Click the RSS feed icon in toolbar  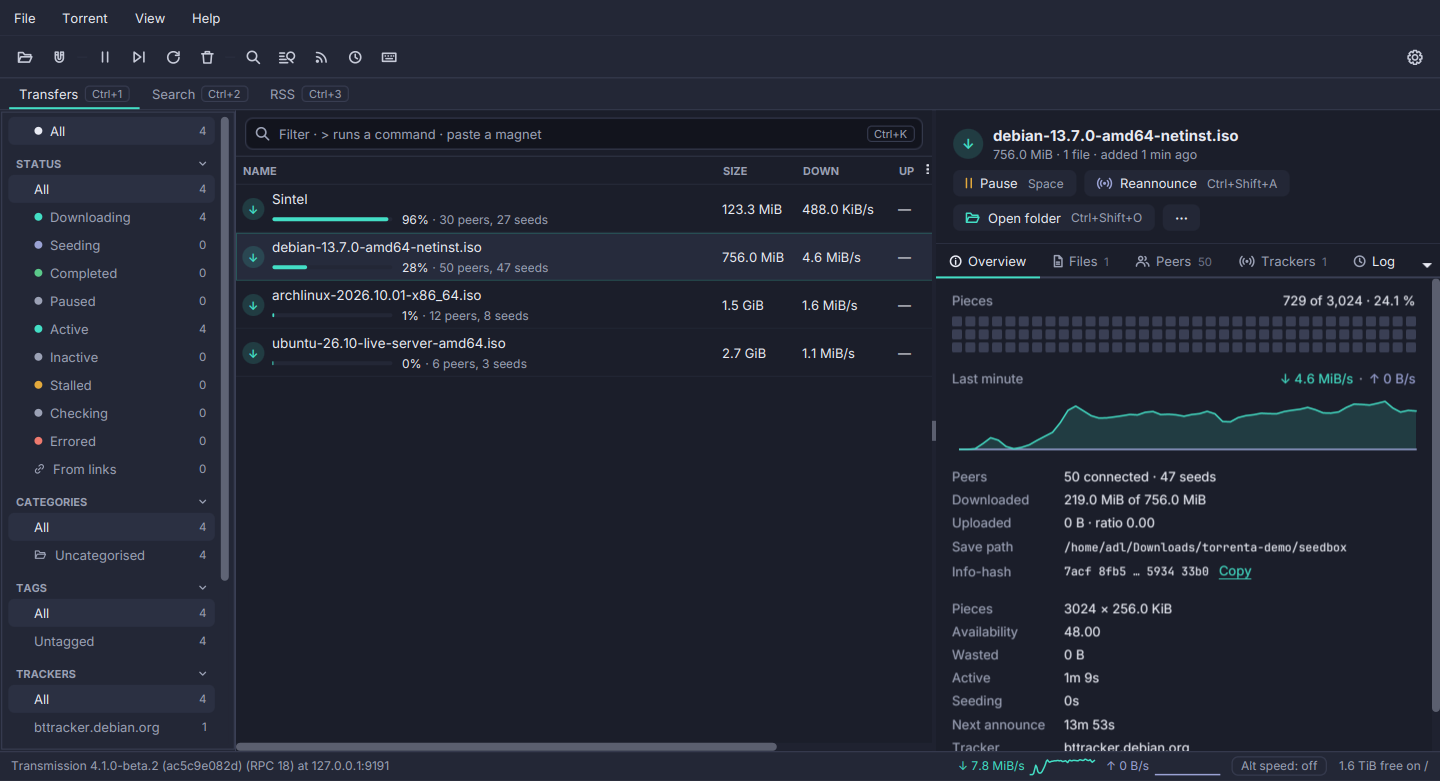[321, 58]
